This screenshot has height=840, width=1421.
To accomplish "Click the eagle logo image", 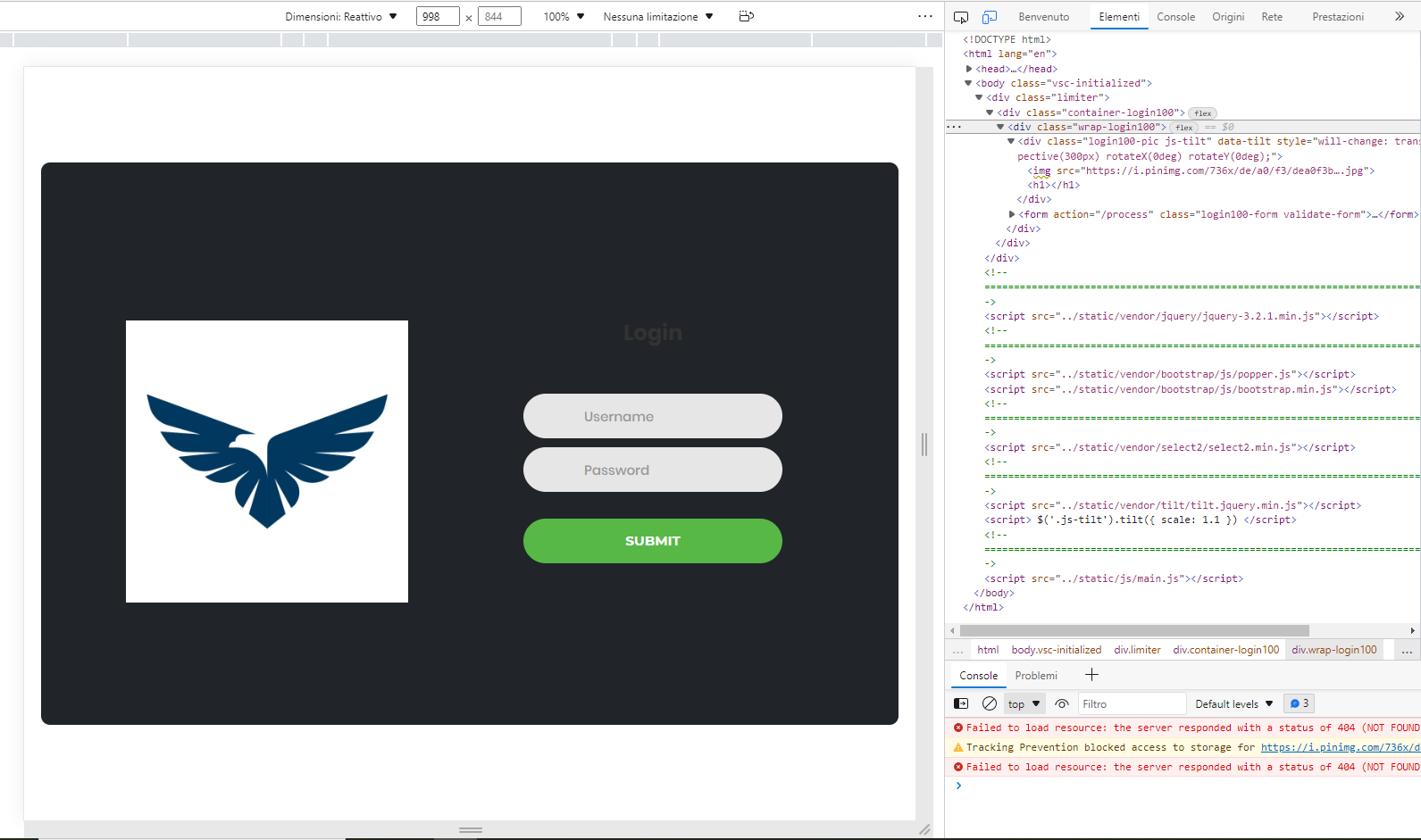I will point(267,462).
